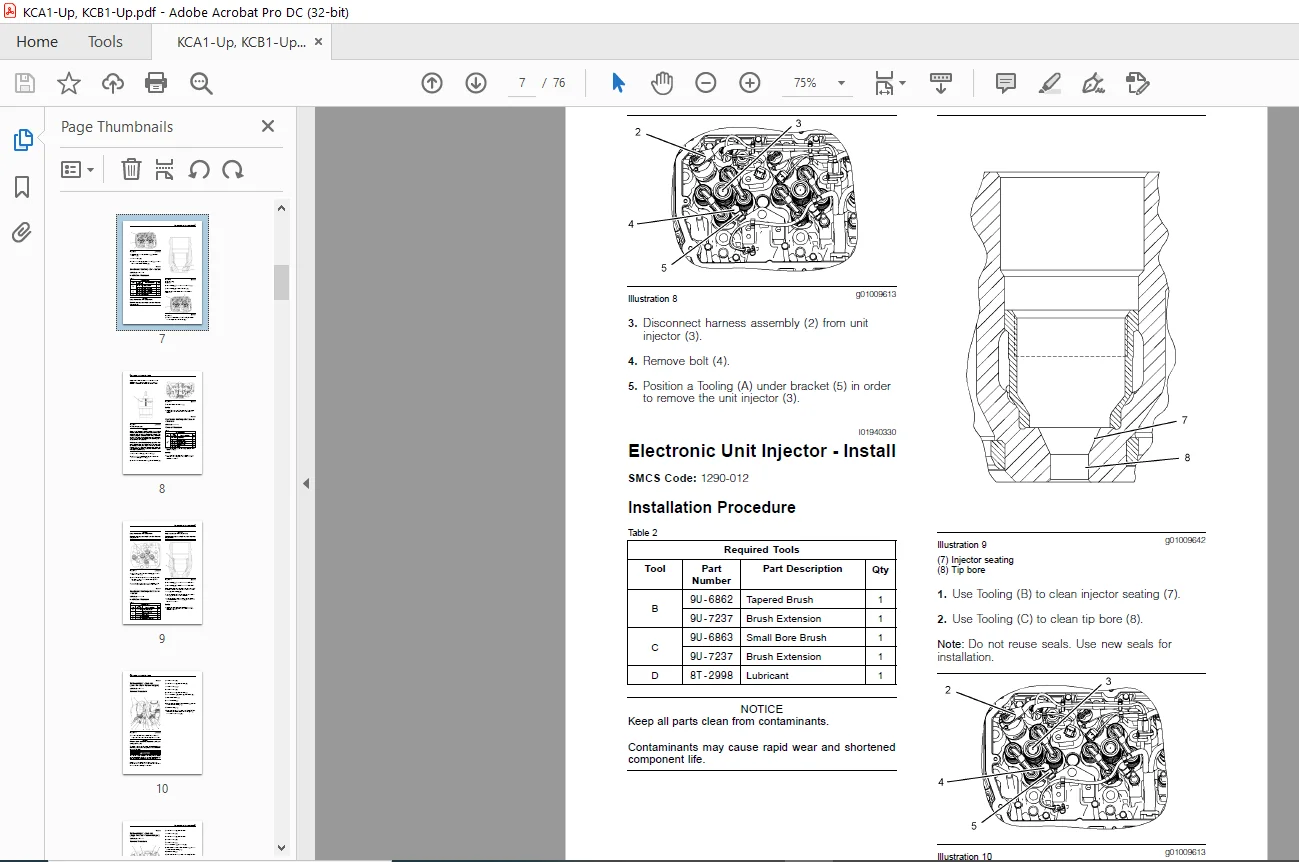
Task: Select the KCA1-Up, KCB1-Up document tab
Action: click(x=241, y=42)
